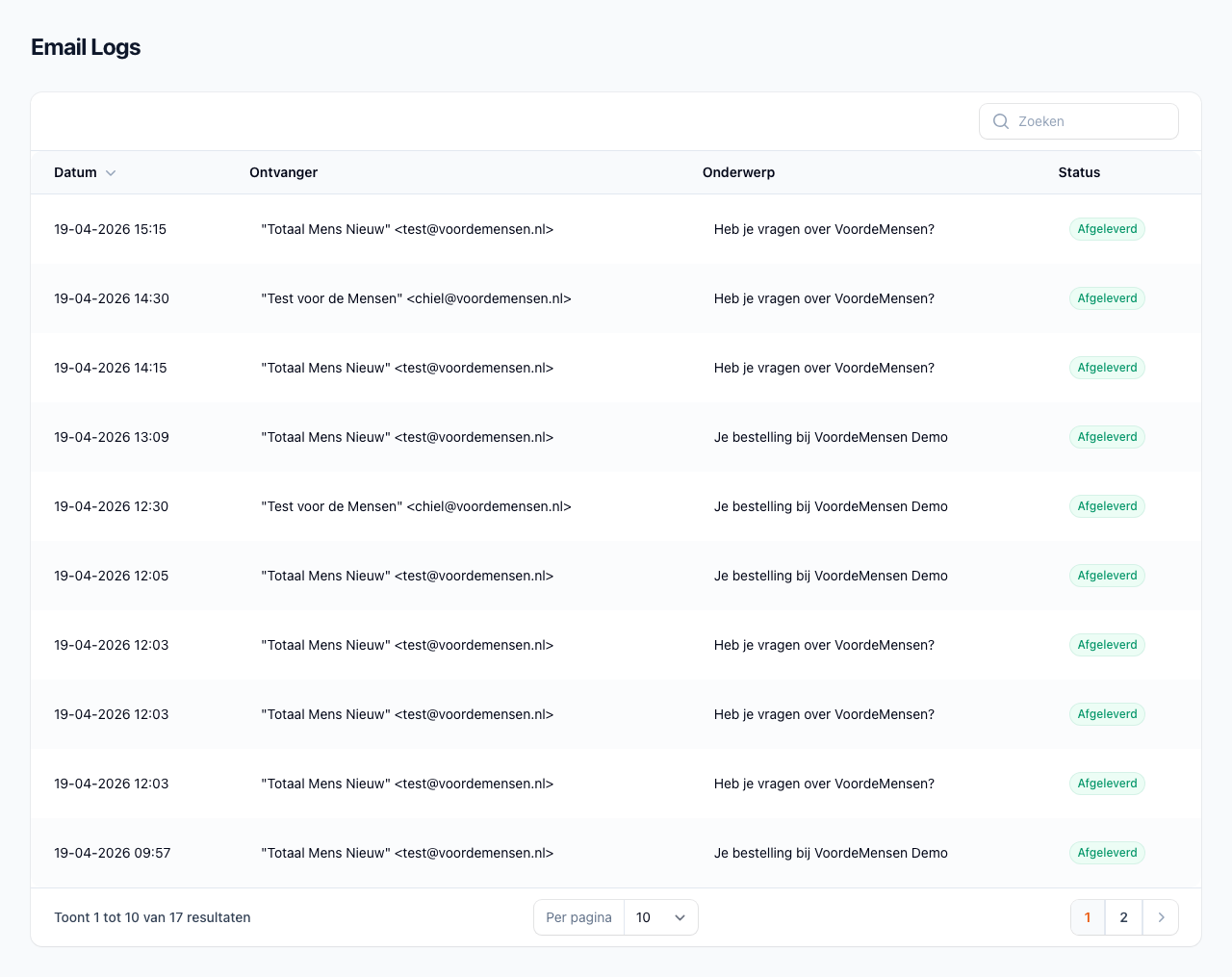This screenshot has height=977, width=1232.
Task: Open the Per pagina dropdown arrow
Action: pos(680,917)
